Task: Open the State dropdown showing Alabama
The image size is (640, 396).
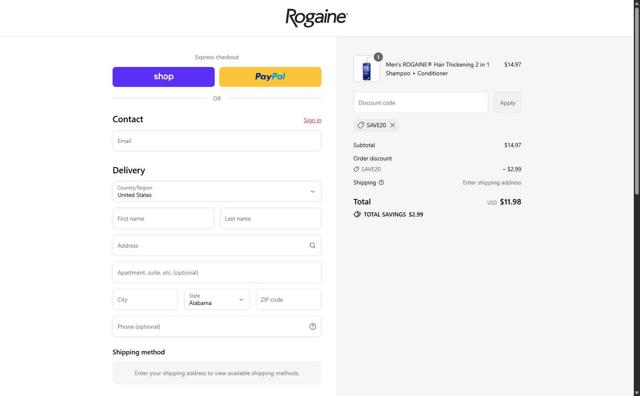Action: click(217, 300)
